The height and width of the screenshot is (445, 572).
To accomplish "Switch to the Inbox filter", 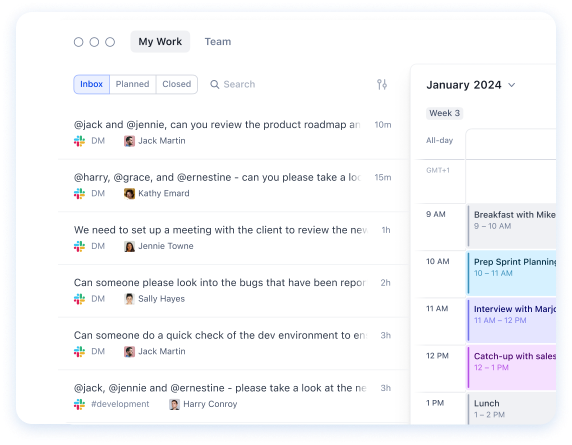I will tap(92, 84).
